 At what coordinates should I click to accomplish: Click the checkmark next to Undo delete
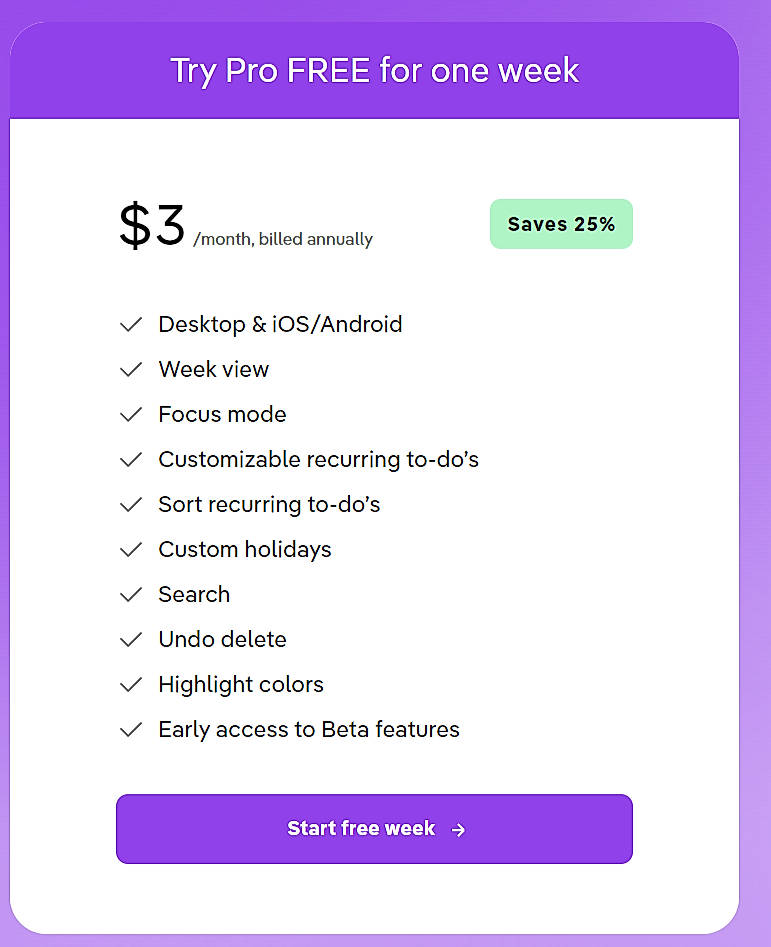point(131,639)
